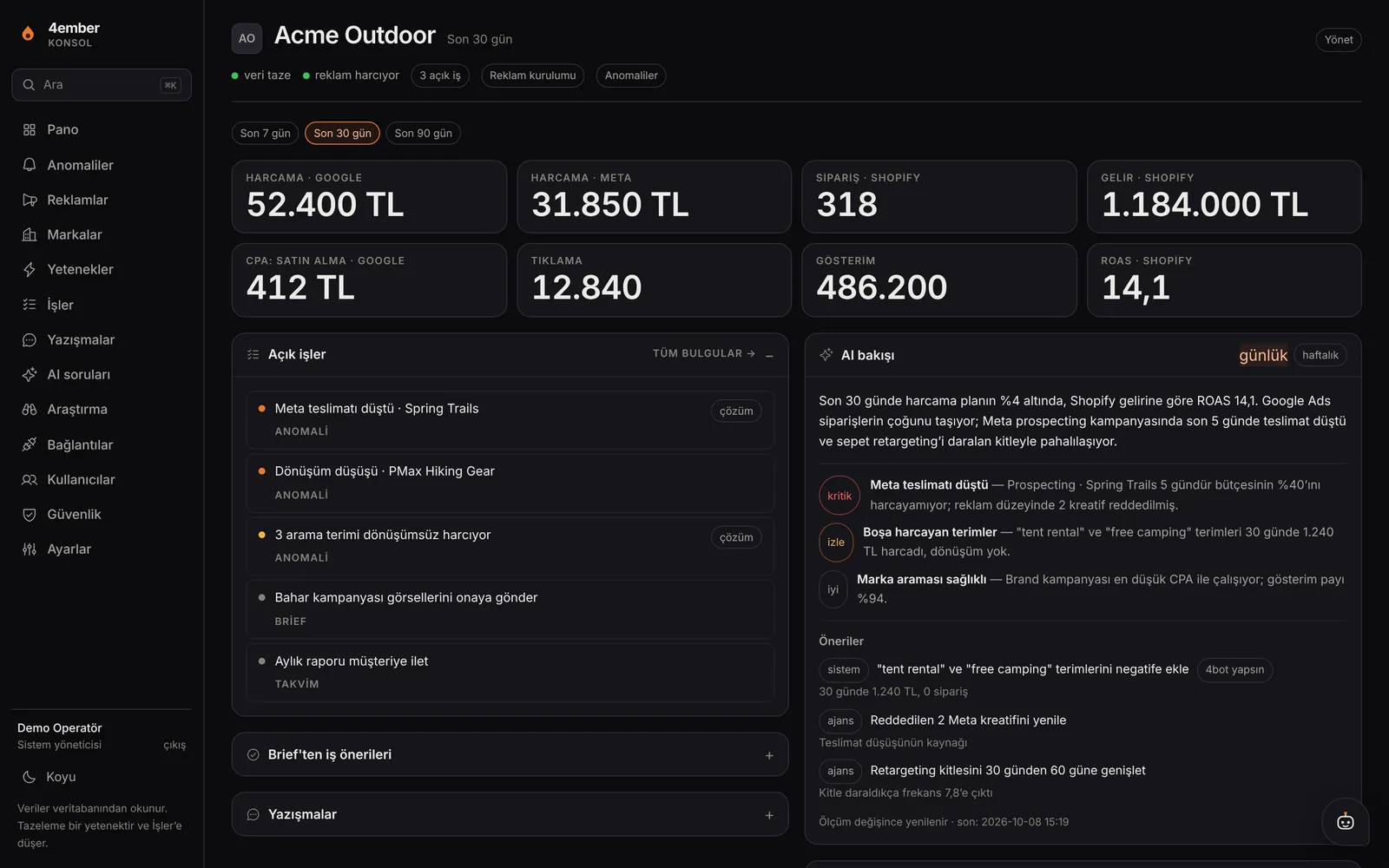Click the 4bot yapsın button
The height and width of the screenshot is (868, 1389).
click(x=1234, y=669)
